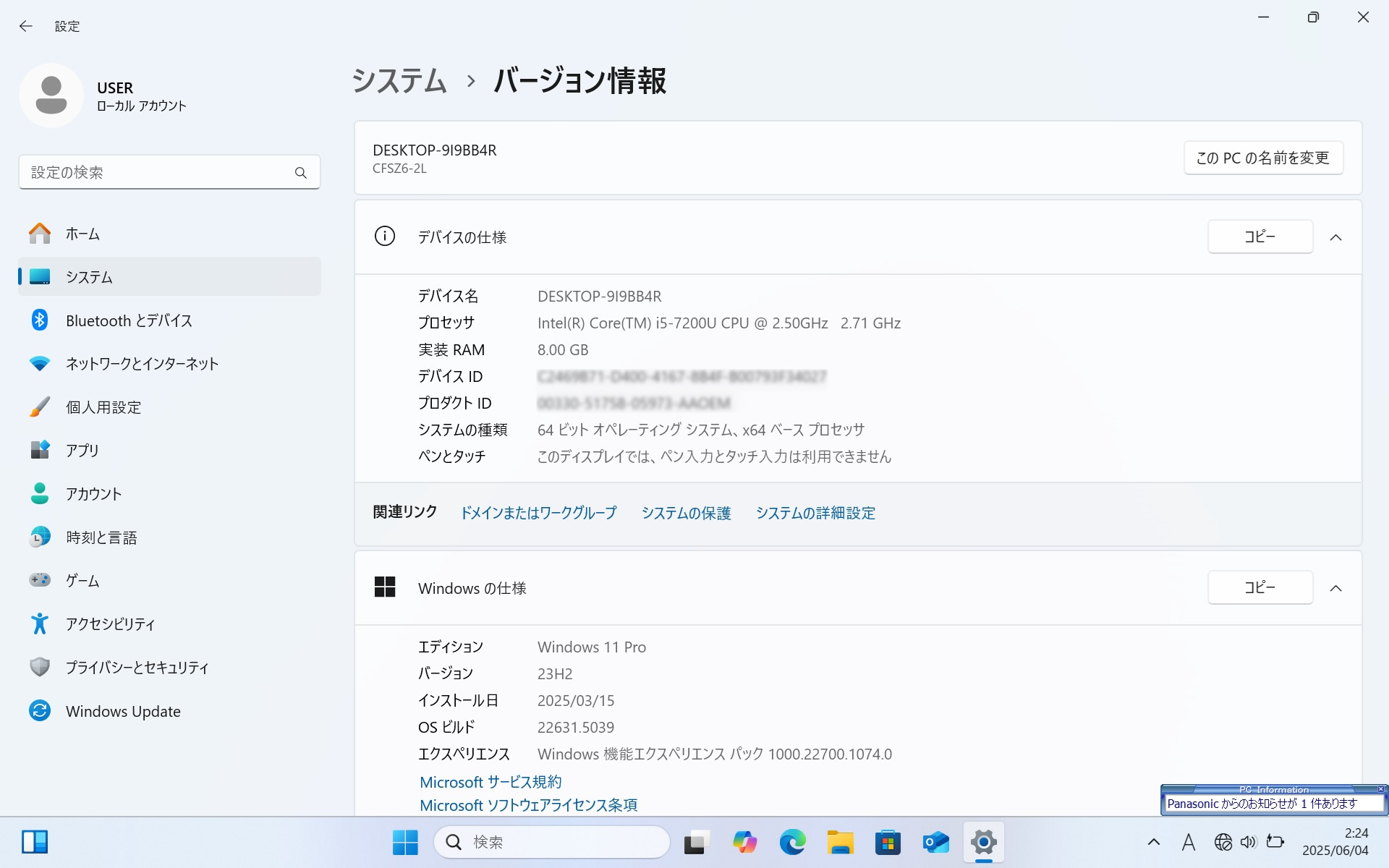
Task: Click the USER account avatar
Action: coord(51,95)
